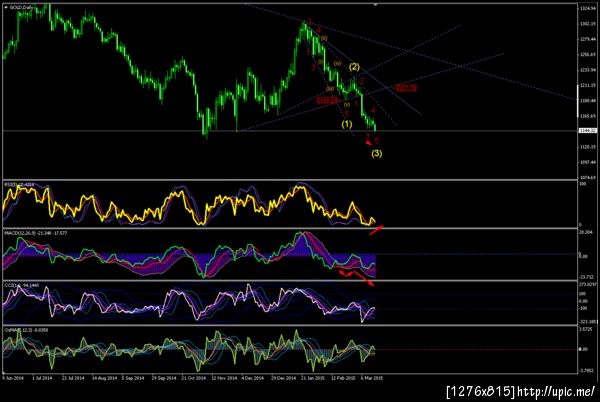Image resolution: width=600 pixels, height=402 pixels.
Task: Select the red price label box beside wave (iv)
Action: click(328, 101)
